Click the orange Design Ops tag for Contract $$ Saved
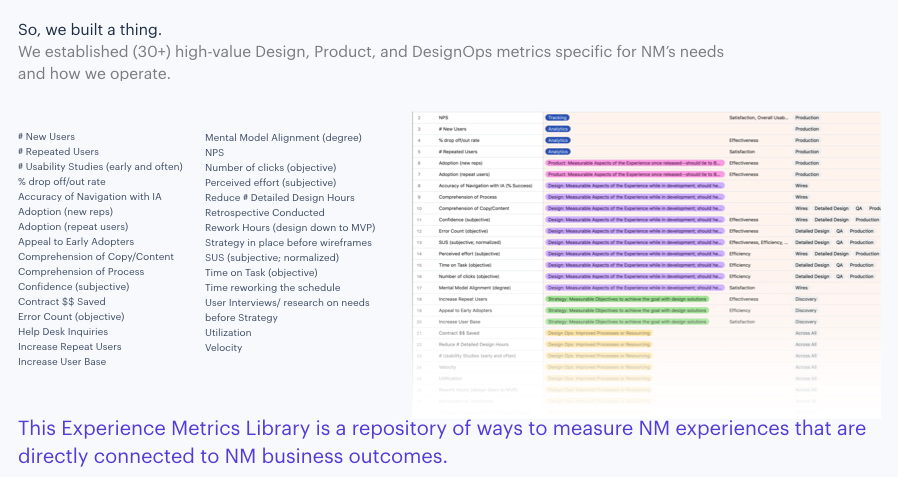The image size is (898, 477). (598, 332)
